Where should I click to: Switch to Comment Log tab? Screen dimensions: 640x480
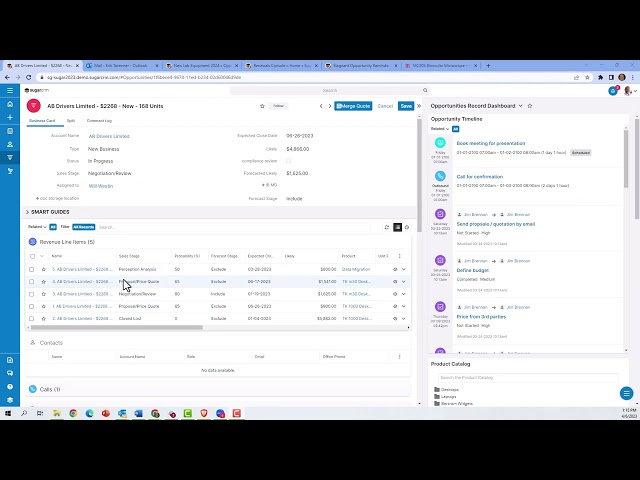click(x=99, y=121)
